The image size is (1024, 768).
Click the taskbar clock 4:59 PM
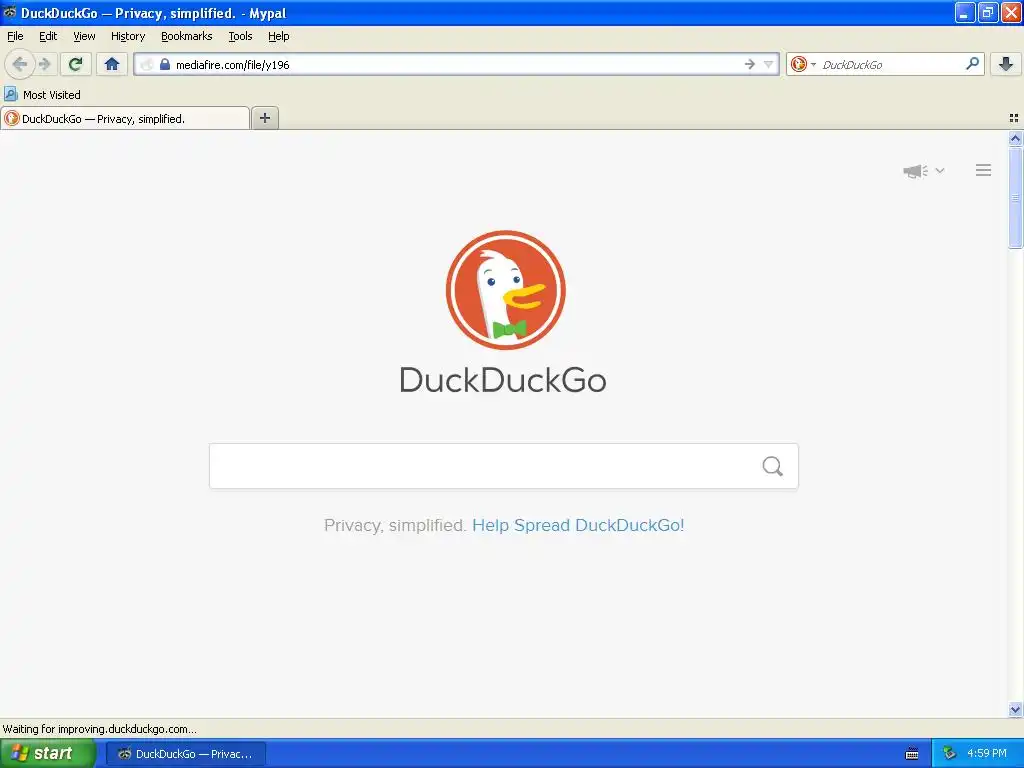(987, 754)
